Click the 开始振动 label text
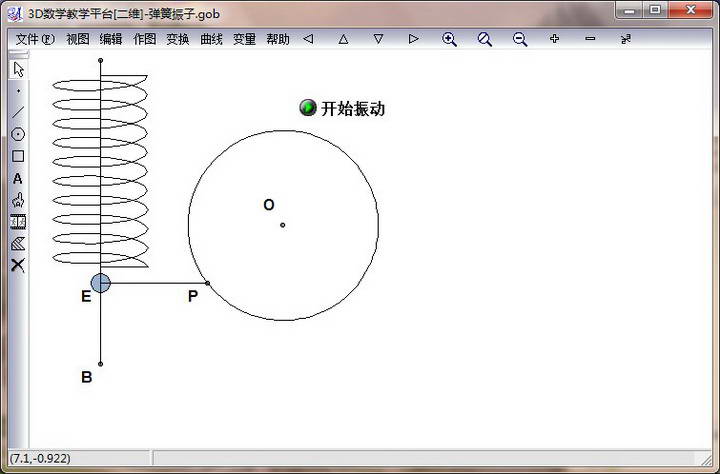Screen dimensions: 720x474 click(x=353, y=109)
